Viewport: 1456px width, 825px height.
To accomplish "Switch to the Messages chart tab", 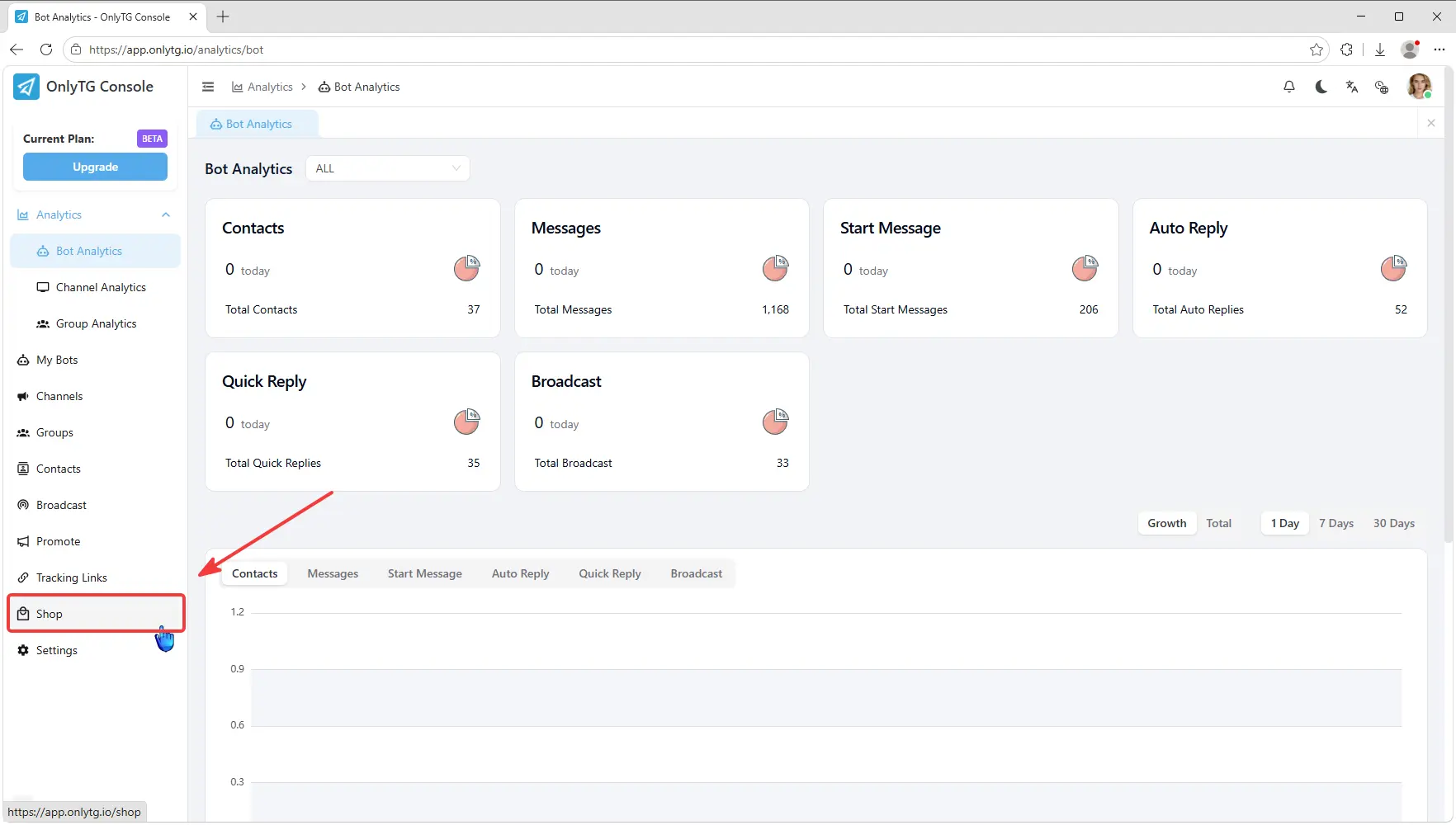I will coord(333,573).
